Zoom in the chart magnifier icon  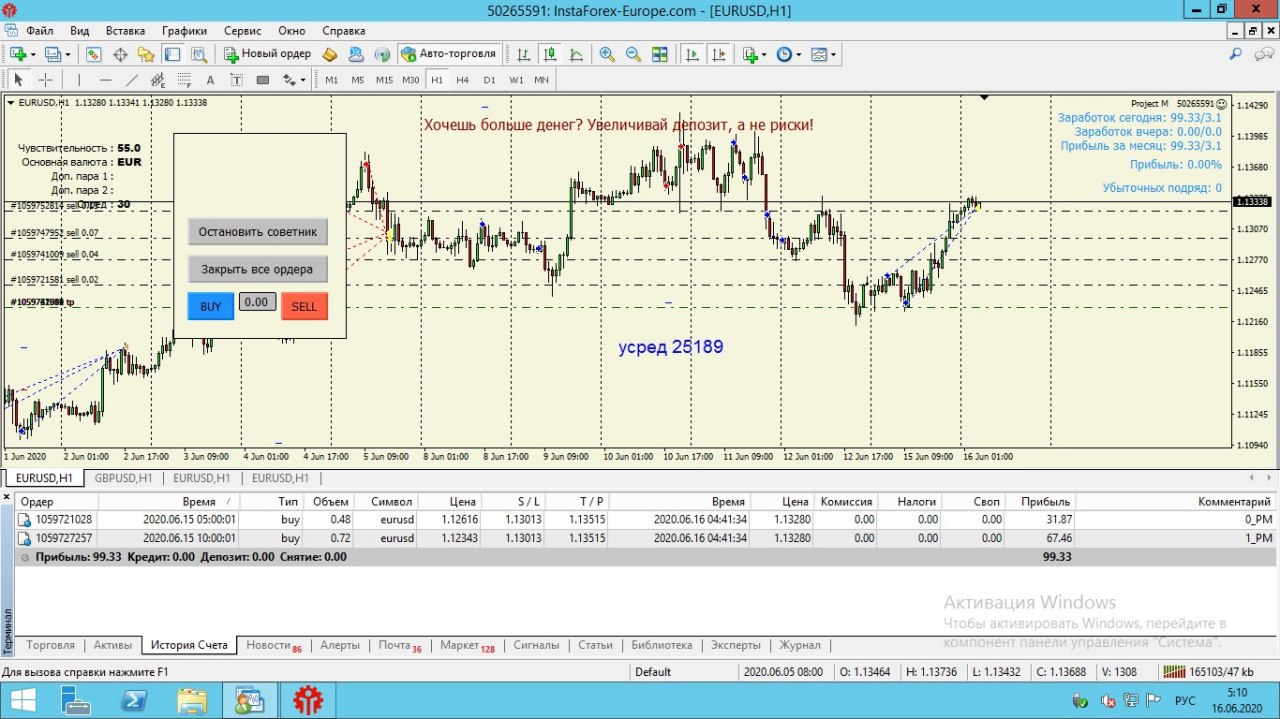[607, 54]
